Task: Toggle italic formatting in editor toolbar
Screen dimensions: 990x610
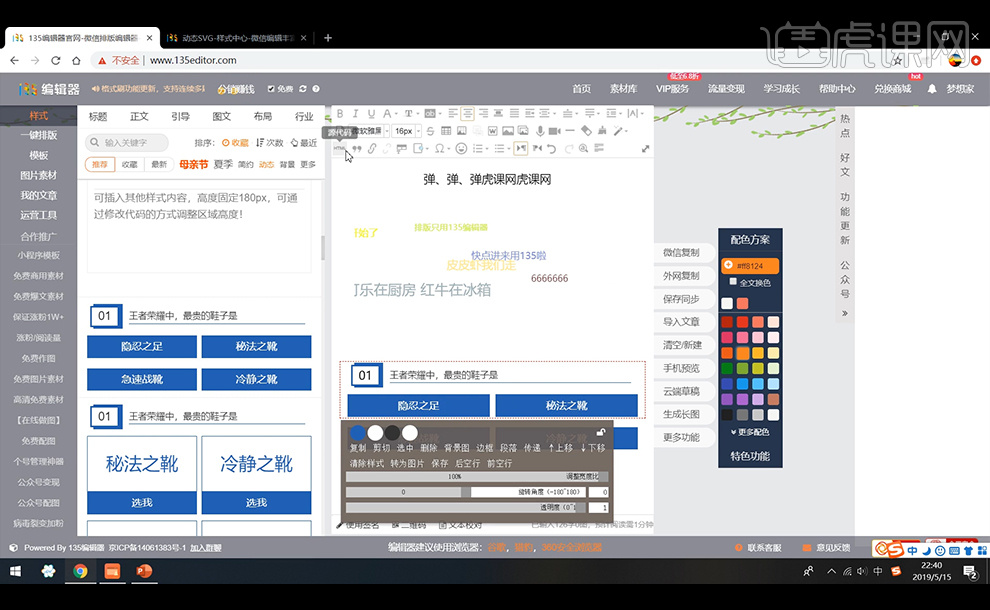Action: (x=355, y=114)
